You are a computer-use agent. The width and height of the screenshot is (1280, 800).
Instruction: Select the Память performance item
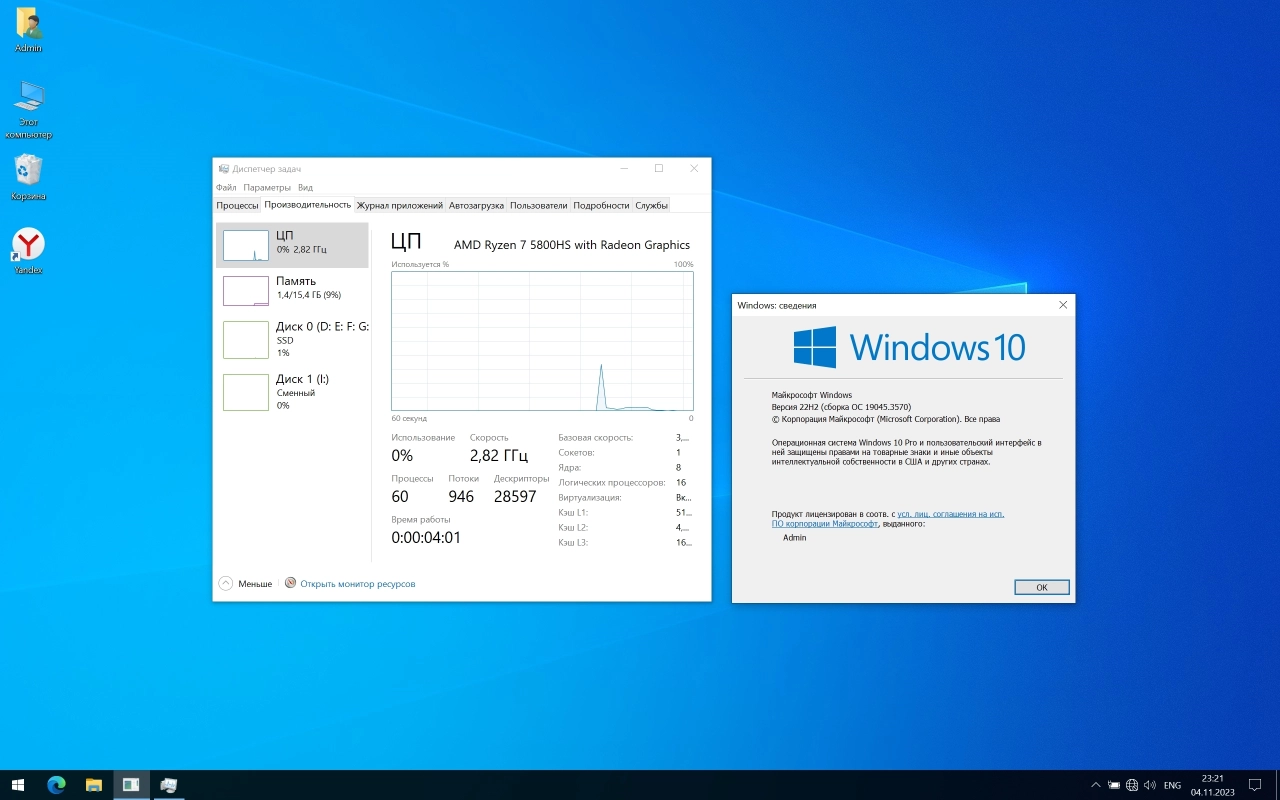click(x=292, y=290)
